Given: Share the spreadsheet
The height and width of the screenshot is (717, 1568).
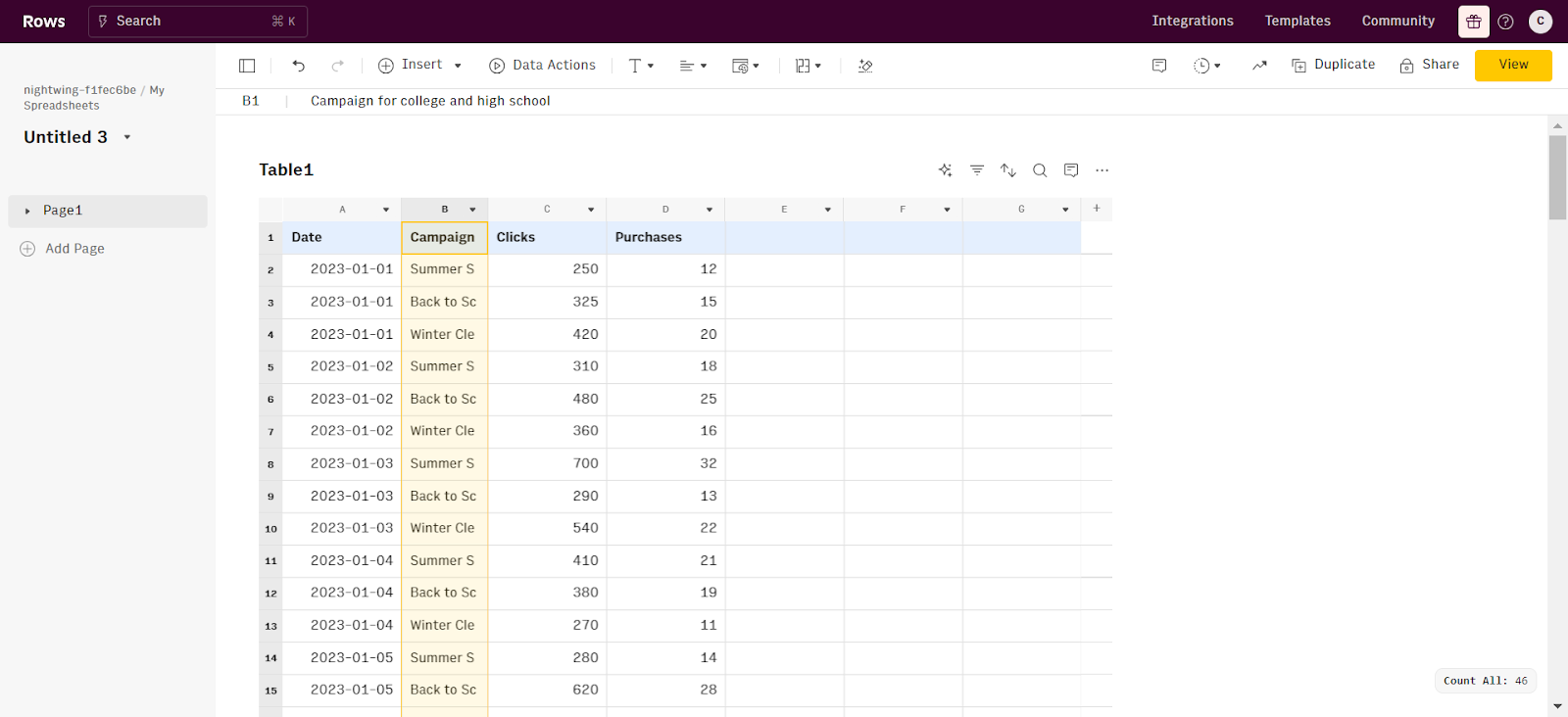Looking at the screenshot, I should click(x=1430, y=65).
